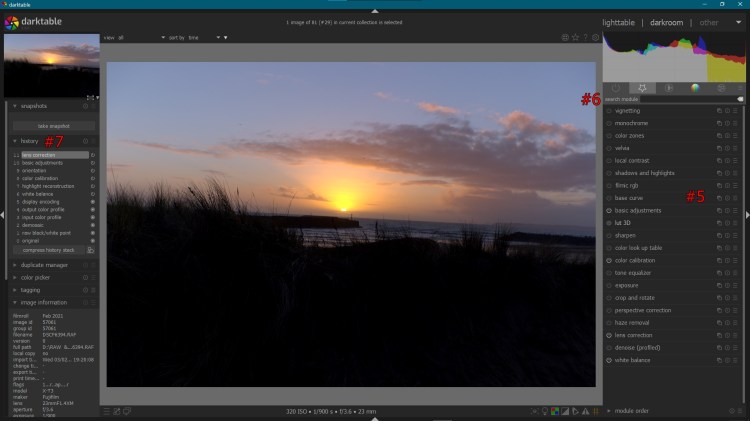The image size is (750, 421).
Task: Open the other views tab
Action: coord(709,22)
